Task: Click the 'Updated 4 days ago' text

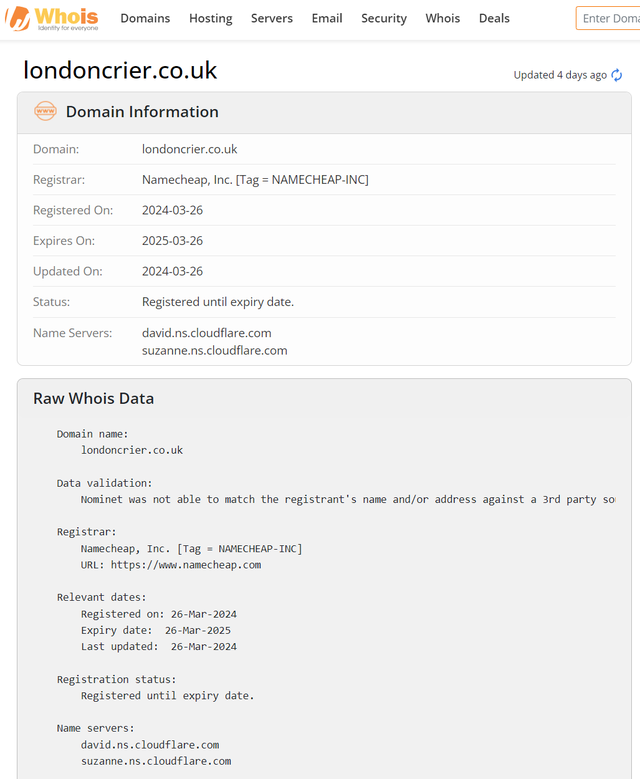Action: tap(560, 75)
